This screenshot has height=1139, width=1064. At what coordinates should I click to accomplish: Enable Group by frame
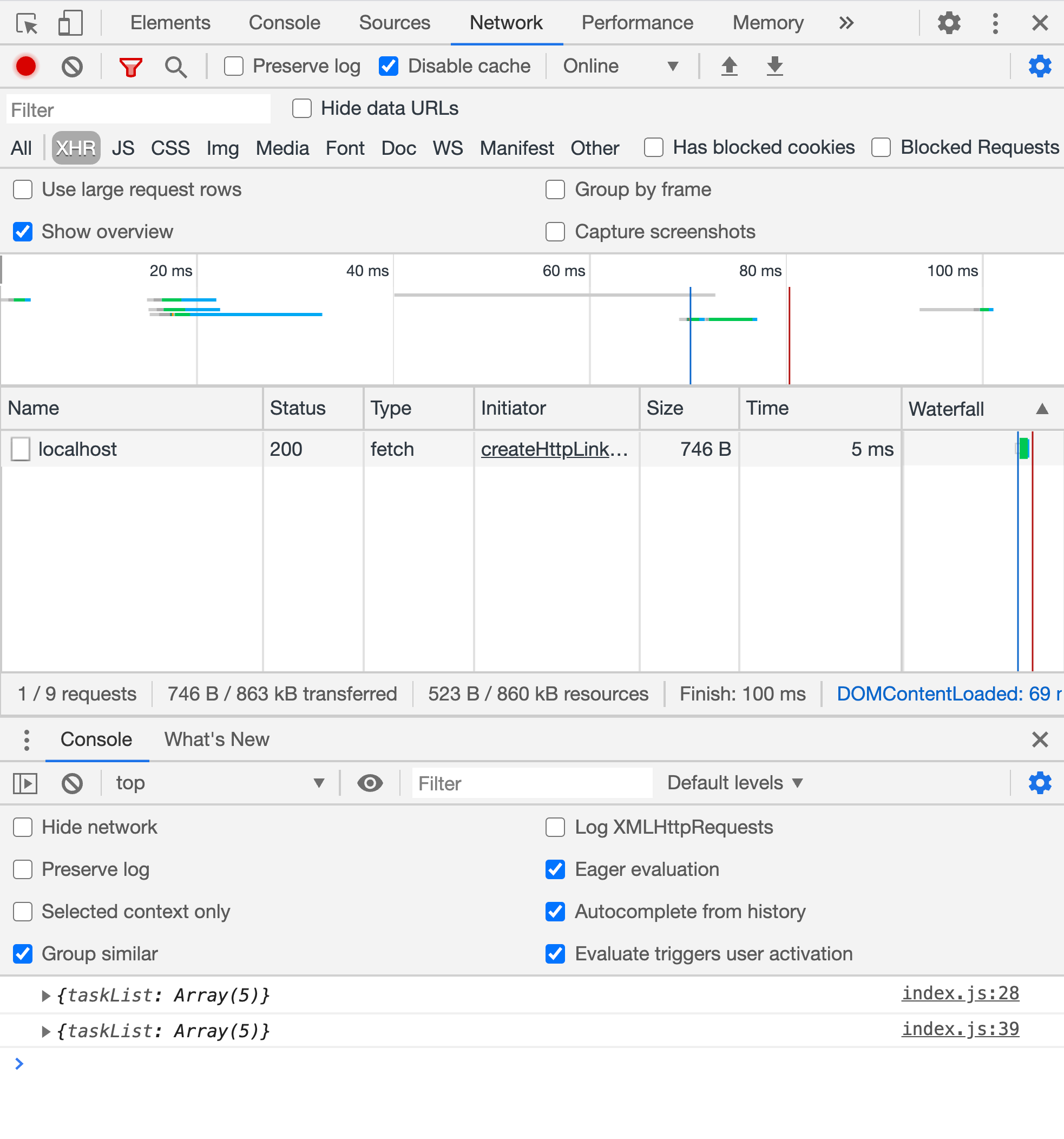point(555,189)
